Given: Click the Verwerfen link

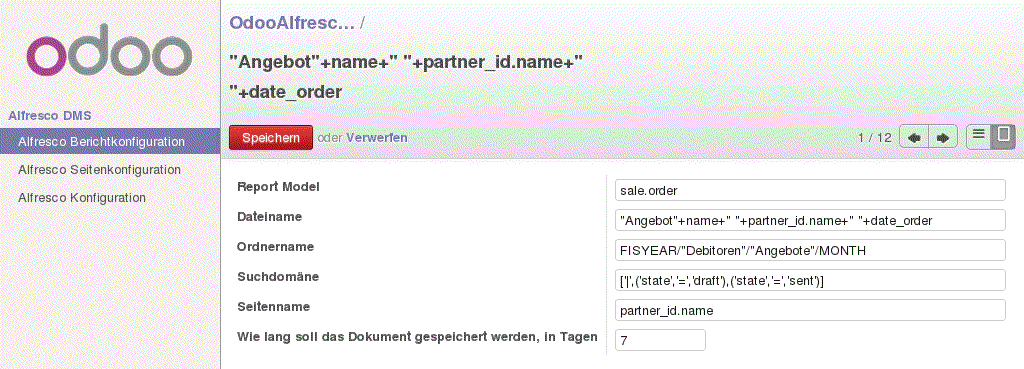Looking at the screenshot, I should tap(377, 138).
